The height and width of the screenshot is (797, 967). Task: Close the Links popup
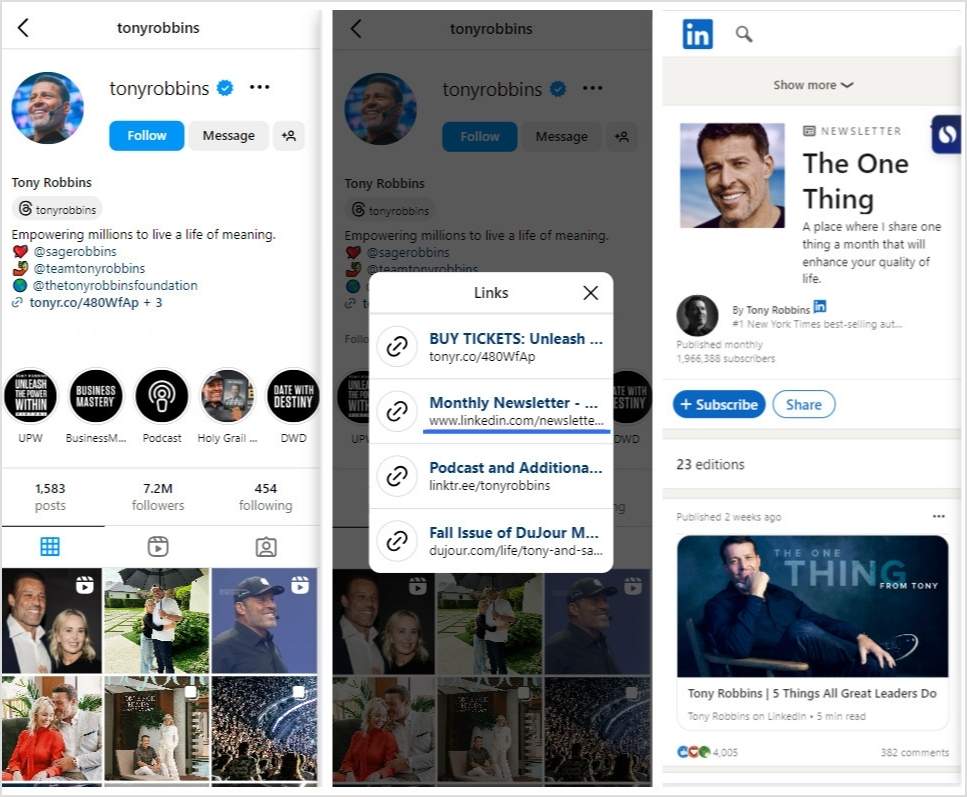pos(591,293)
